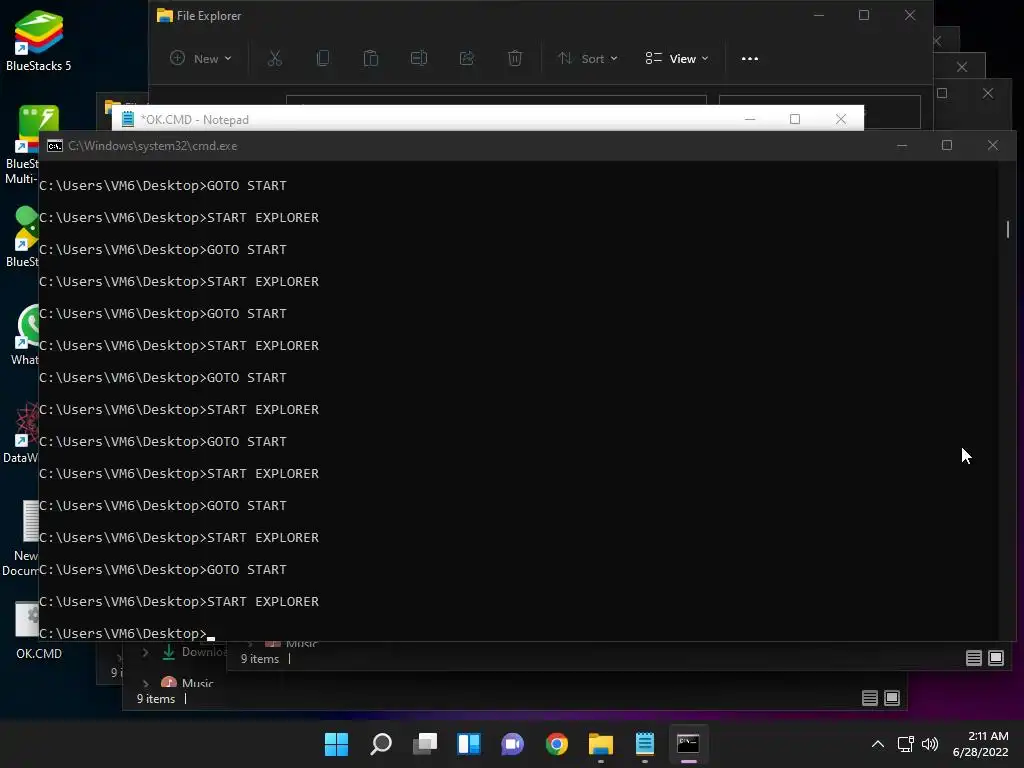Click the Delete trash icon in File Explorer
The height and width of the screenshot is (768, 1024).
[515, 59]
